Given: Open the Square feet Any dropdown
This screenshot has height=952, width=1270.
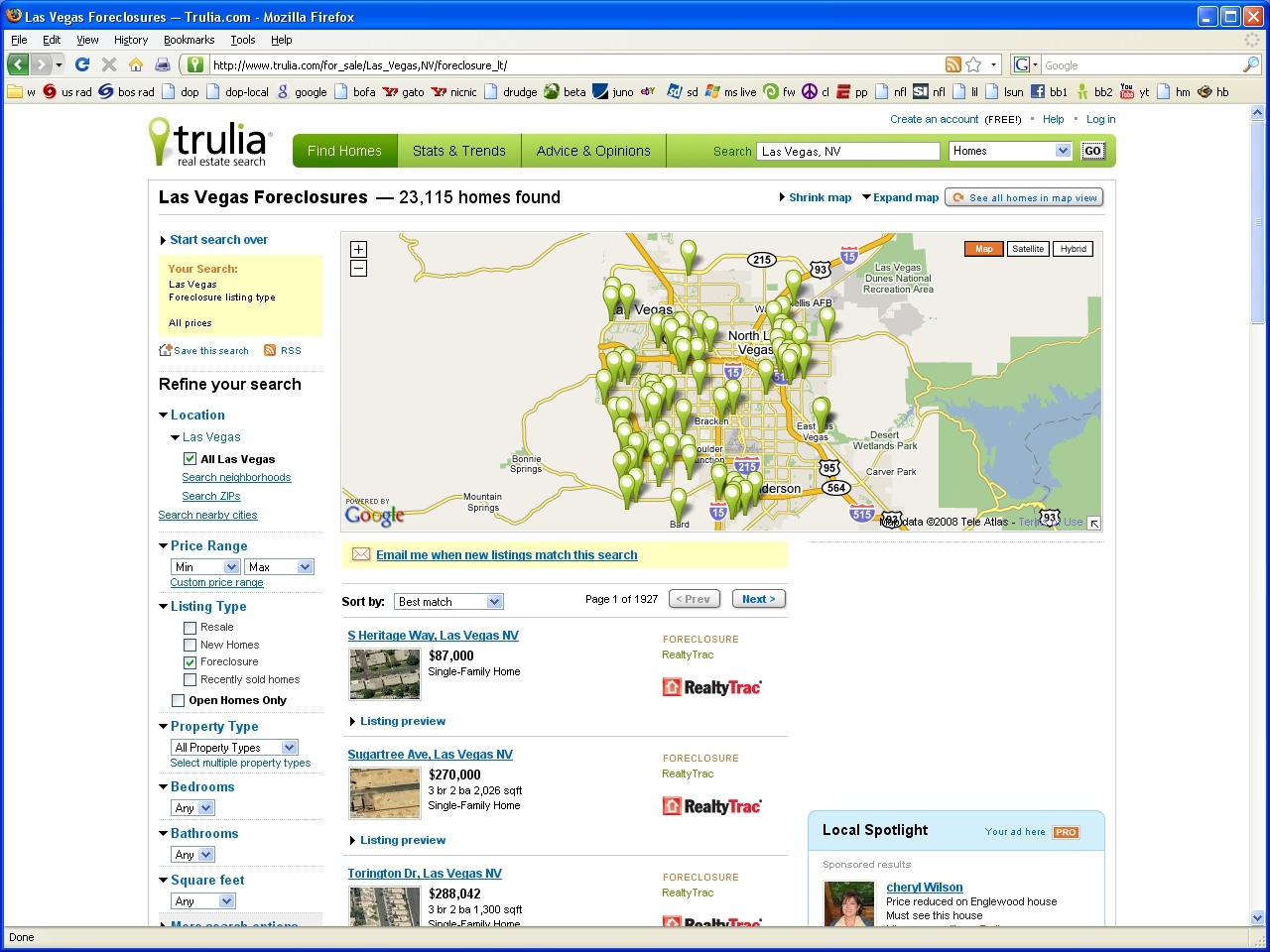Looking at the screenshot, I should click(x=202, y=901).
